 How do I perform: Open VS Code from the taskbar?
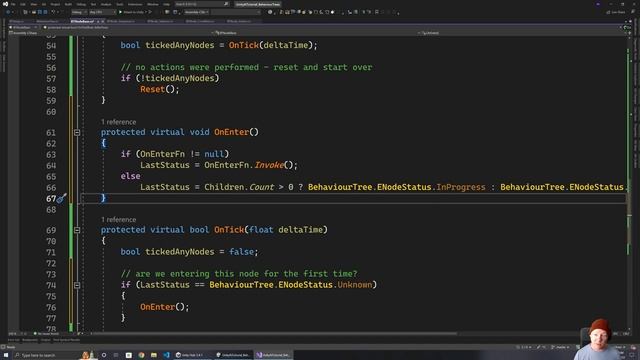pos(167,355)
